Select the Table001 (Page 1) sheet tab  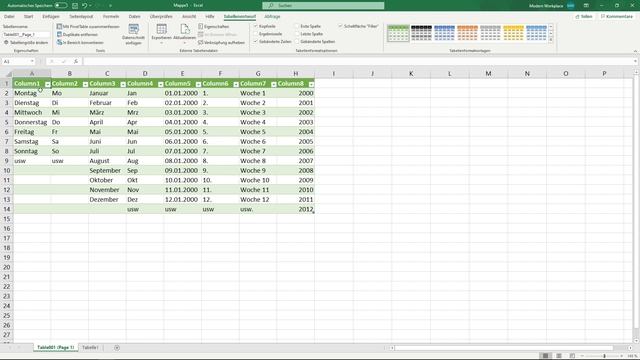point(55,347)
